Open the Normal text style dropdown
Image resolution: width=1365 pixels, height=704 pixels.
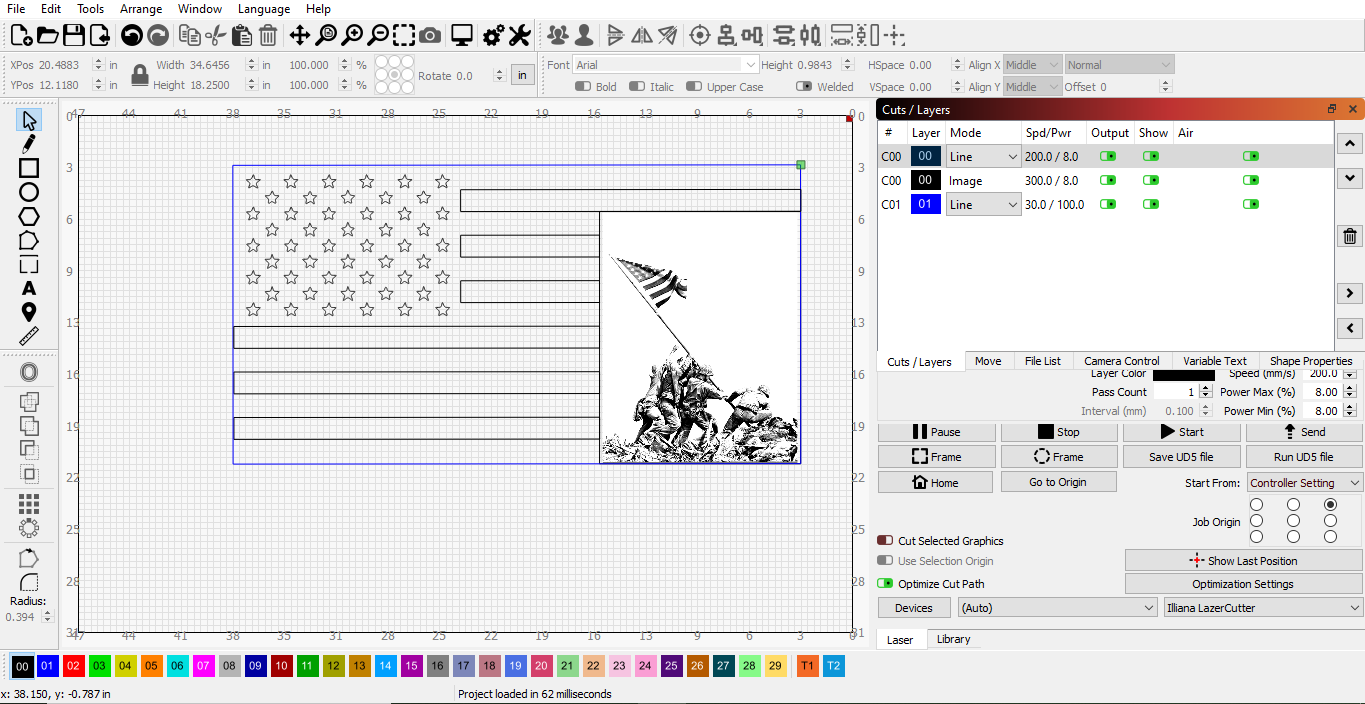pyautogui.click(x=1119, y=65)
